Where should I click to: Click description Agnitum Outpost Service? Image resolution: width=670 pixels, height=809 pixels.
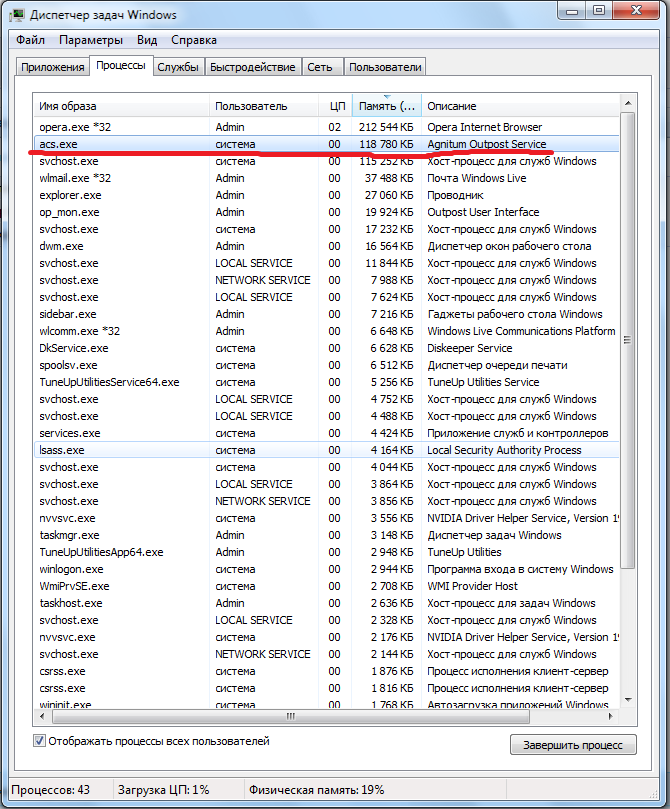pos(486,144)
